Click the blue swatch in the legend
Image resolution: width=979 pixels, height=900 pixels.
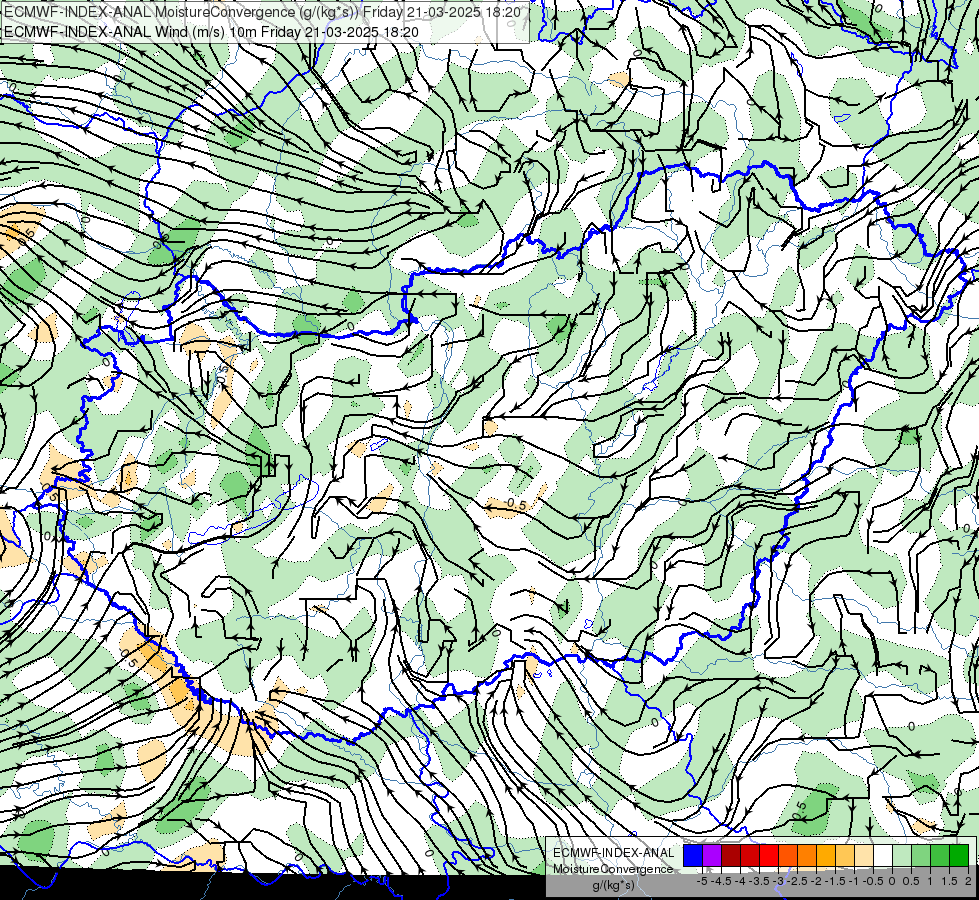[693, 856]
